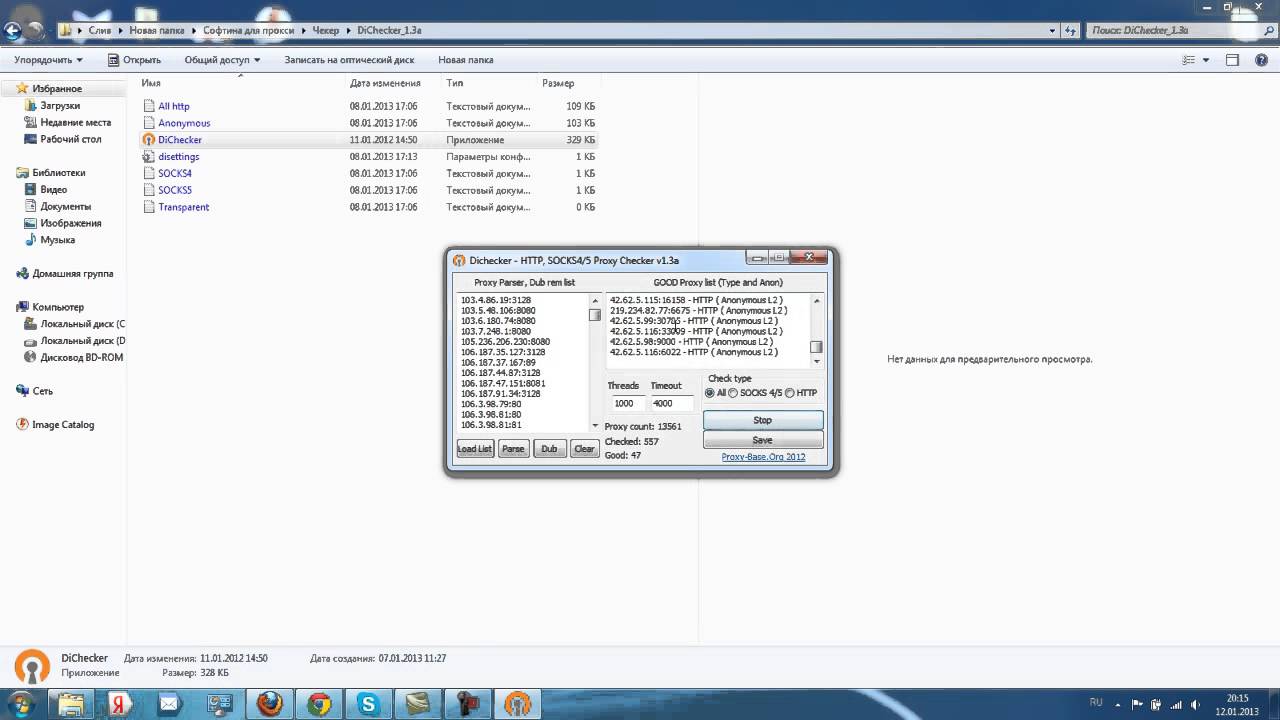
Task: Expand the Упорядочить dropdown menu
Action: click(48, 60)
